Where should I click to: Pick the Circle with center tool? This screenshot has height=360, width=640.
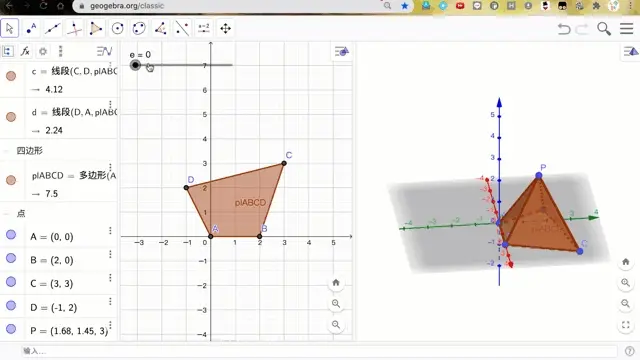118,28
